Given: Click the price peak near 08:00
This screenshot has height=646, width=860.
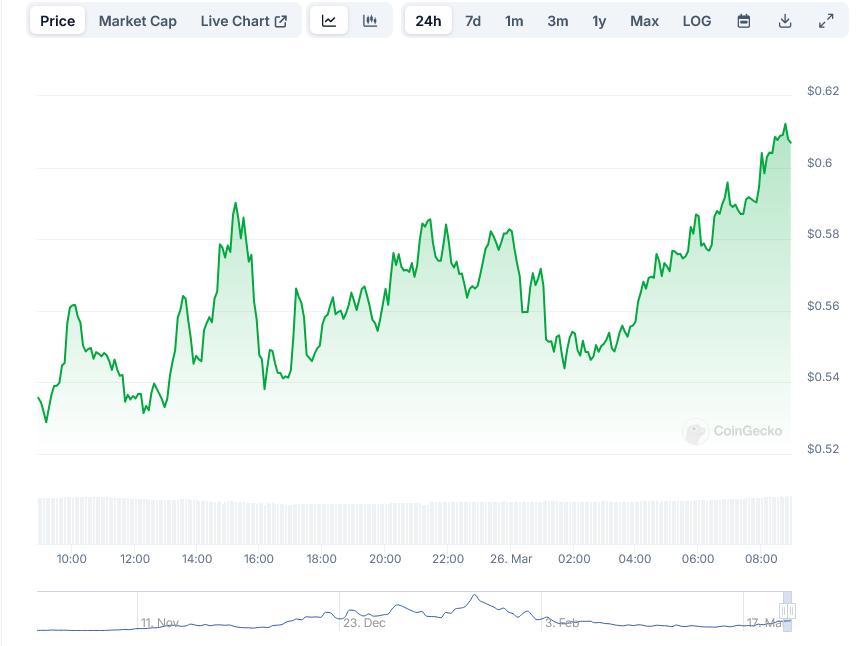Looking at the screenshot, I should [x=785, y=125].
